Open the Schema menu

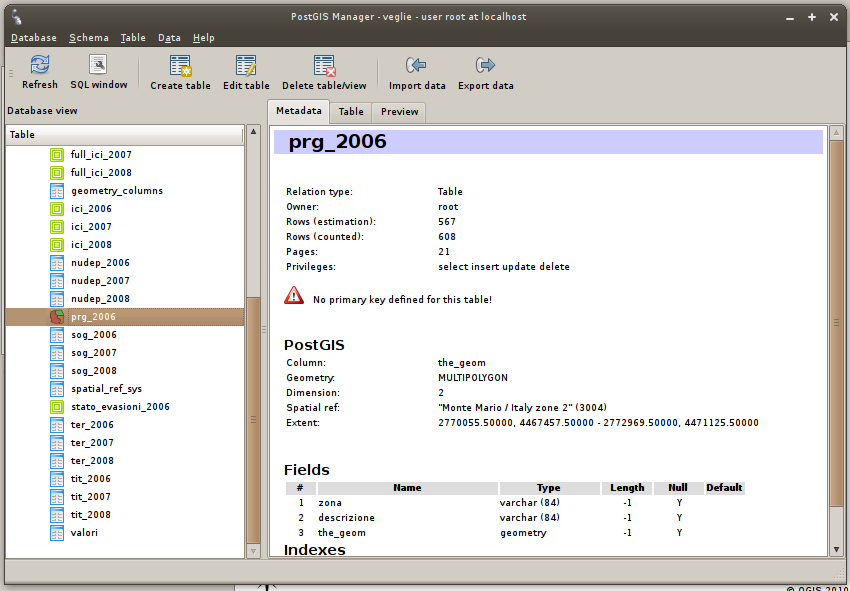(89, 38)
